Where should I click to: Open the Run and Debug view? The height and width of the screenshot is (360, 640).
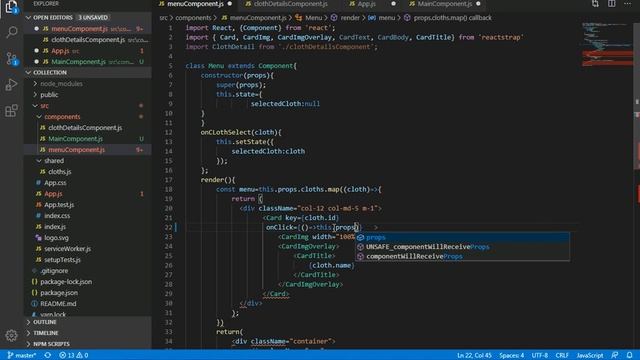point(11,84)
